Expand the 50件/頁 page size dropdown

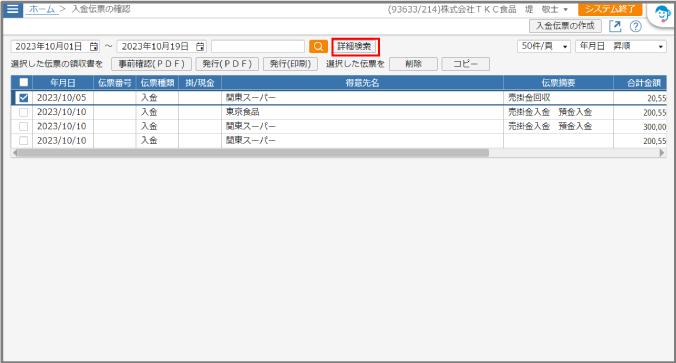(544, 46)
